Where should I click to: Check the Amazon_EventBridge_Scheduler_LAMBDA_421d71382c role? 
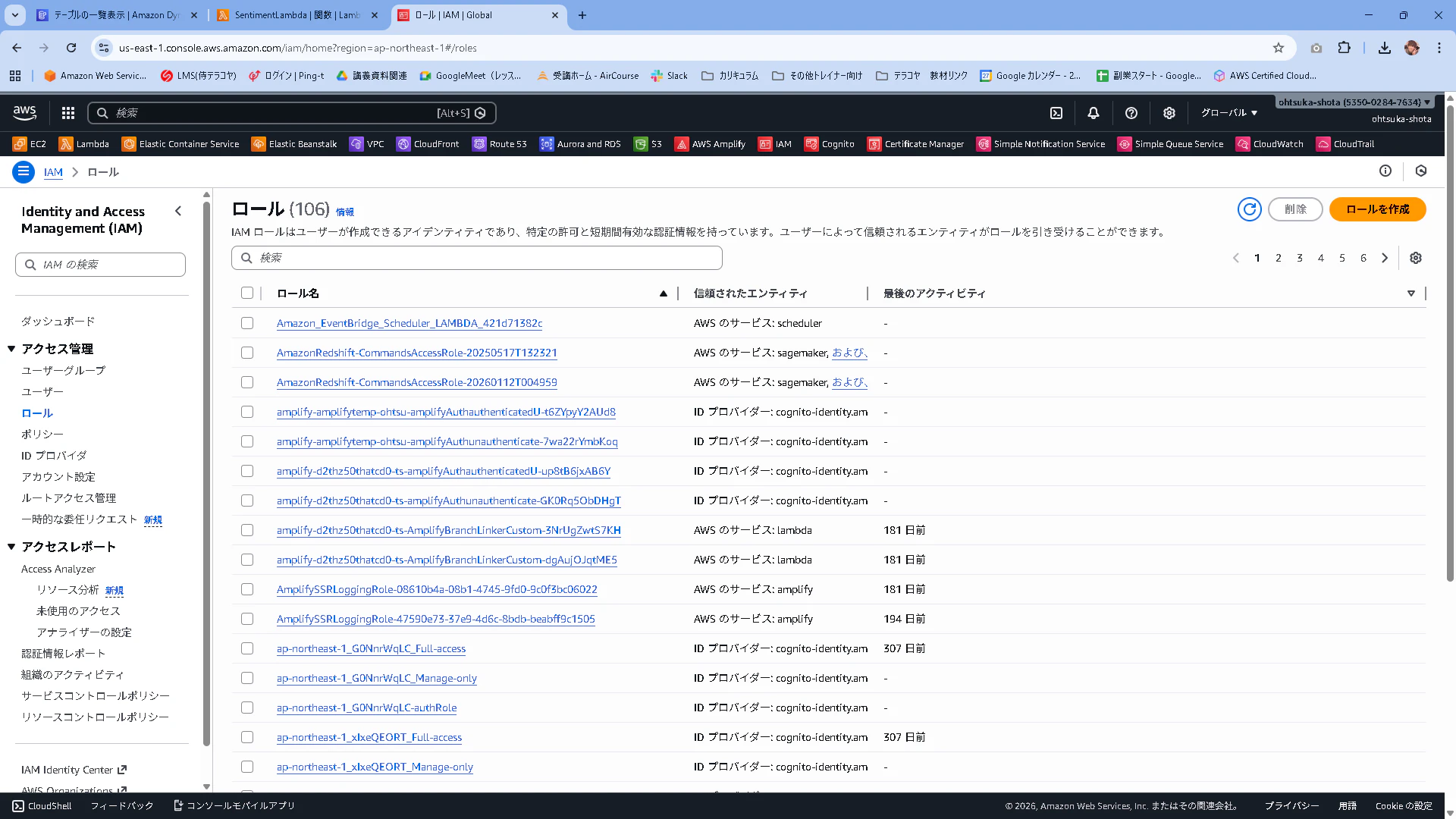pos(247,323)
